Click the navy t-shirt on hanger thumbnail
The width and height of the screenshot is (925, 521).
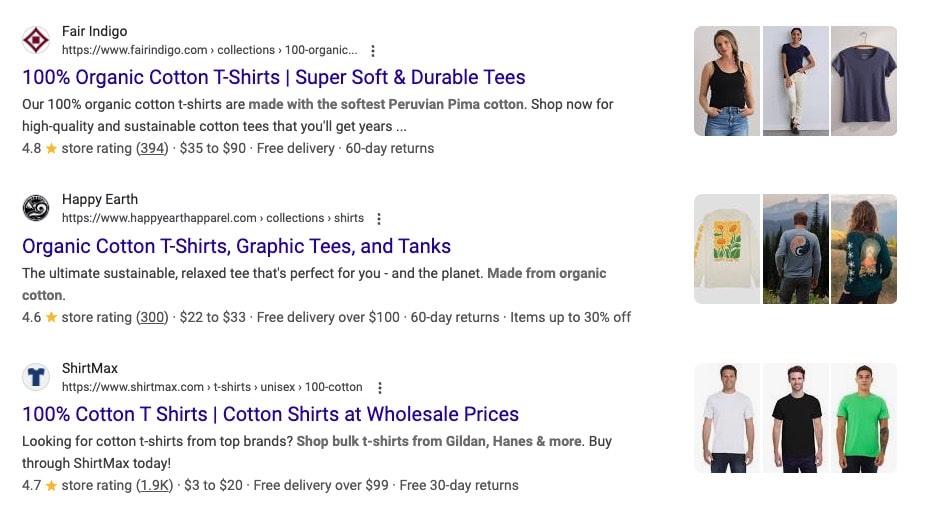click(x=864, y=81)
